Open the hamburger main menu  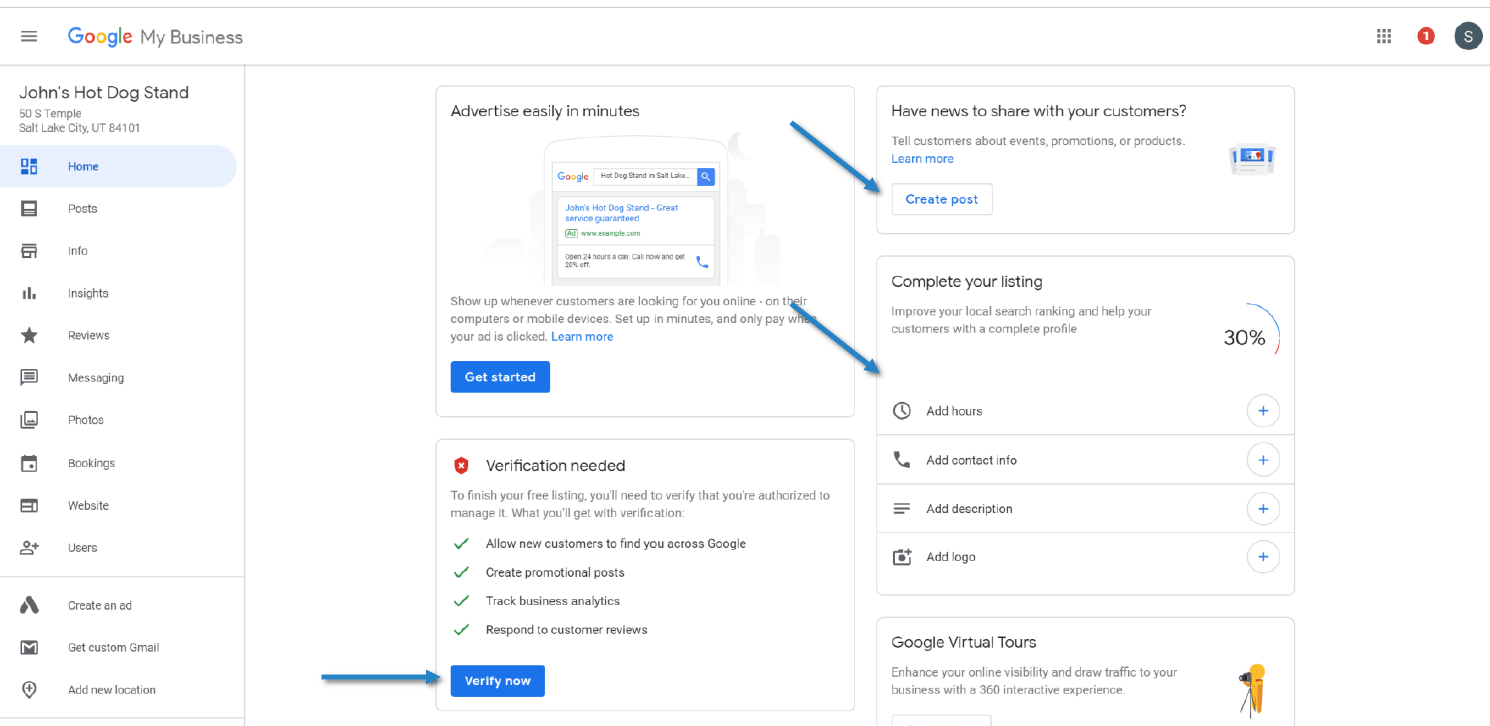(29, 36)
